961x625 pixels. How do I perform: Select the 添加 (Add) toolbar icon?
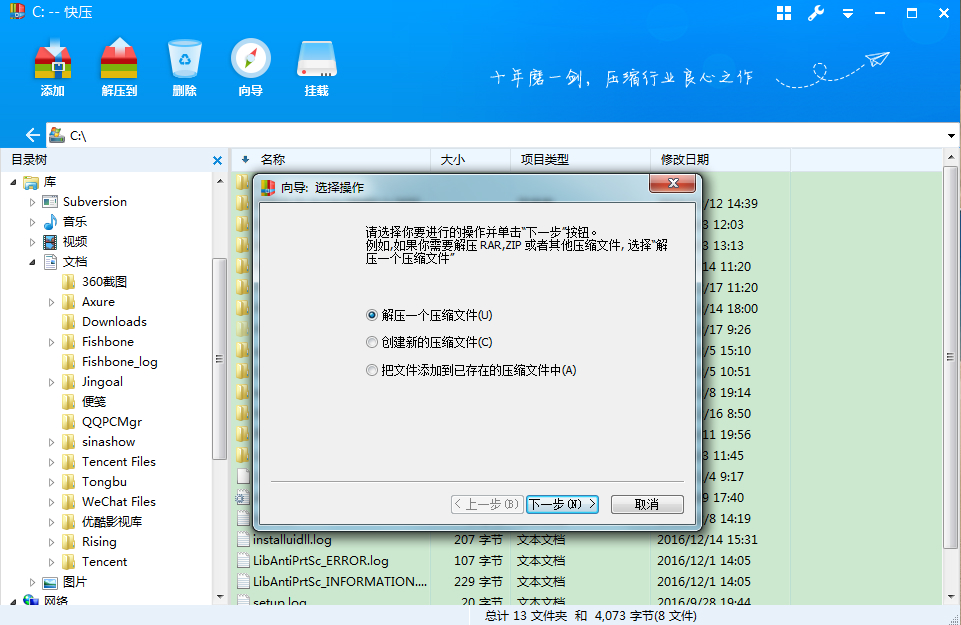[x=52, y=65]
